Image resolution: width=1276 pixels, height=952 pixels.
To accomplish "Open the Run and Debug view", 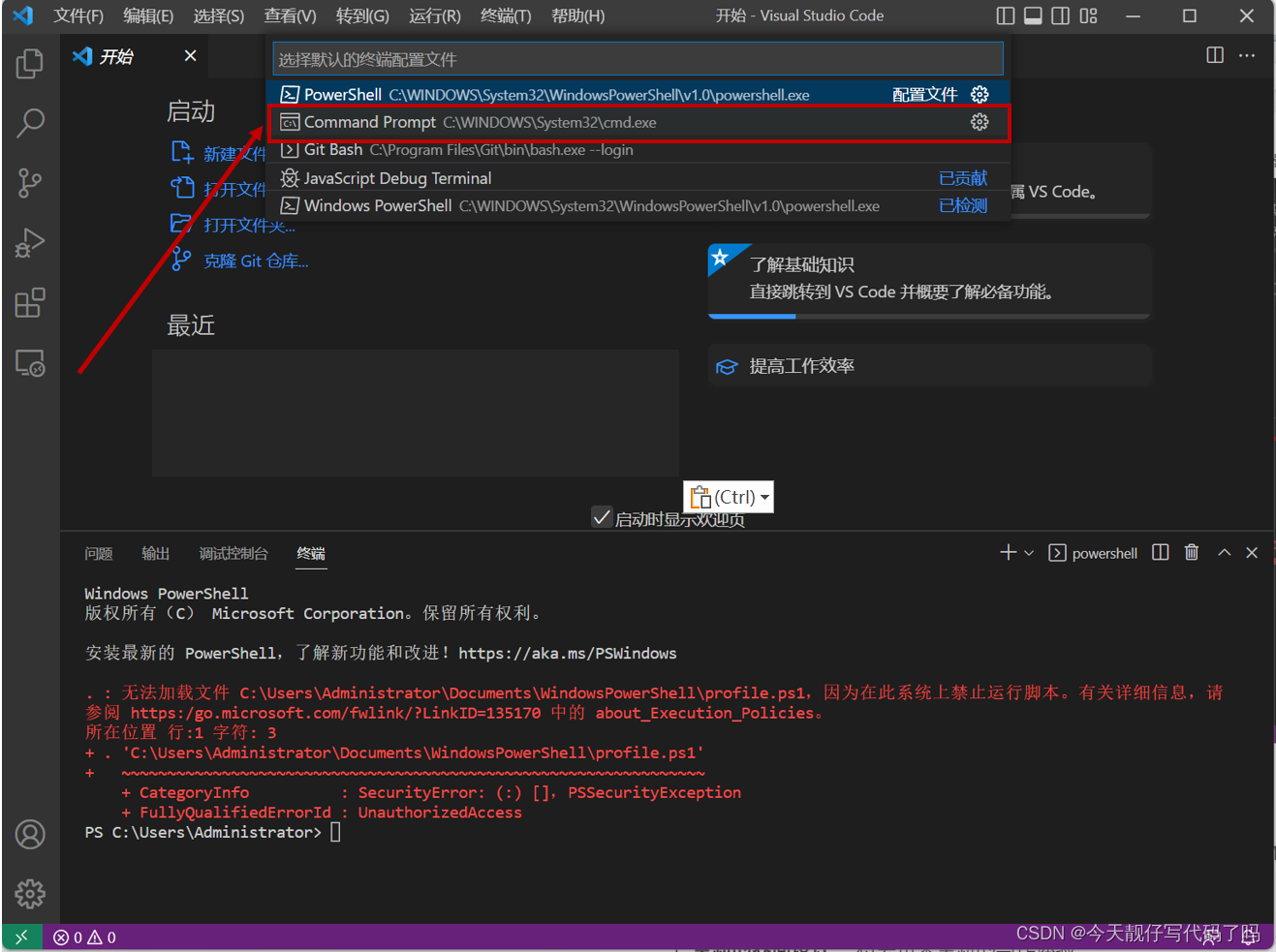I will [x=30, y=243].
